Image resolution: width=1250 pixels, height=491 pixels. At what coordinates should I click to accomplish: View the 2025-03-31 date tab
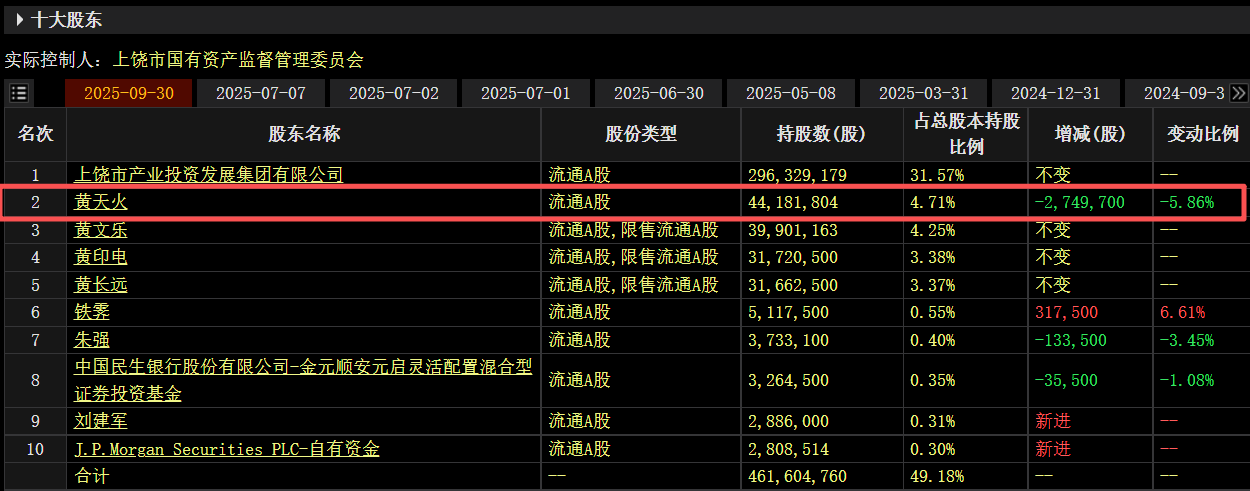coord(923,93)
